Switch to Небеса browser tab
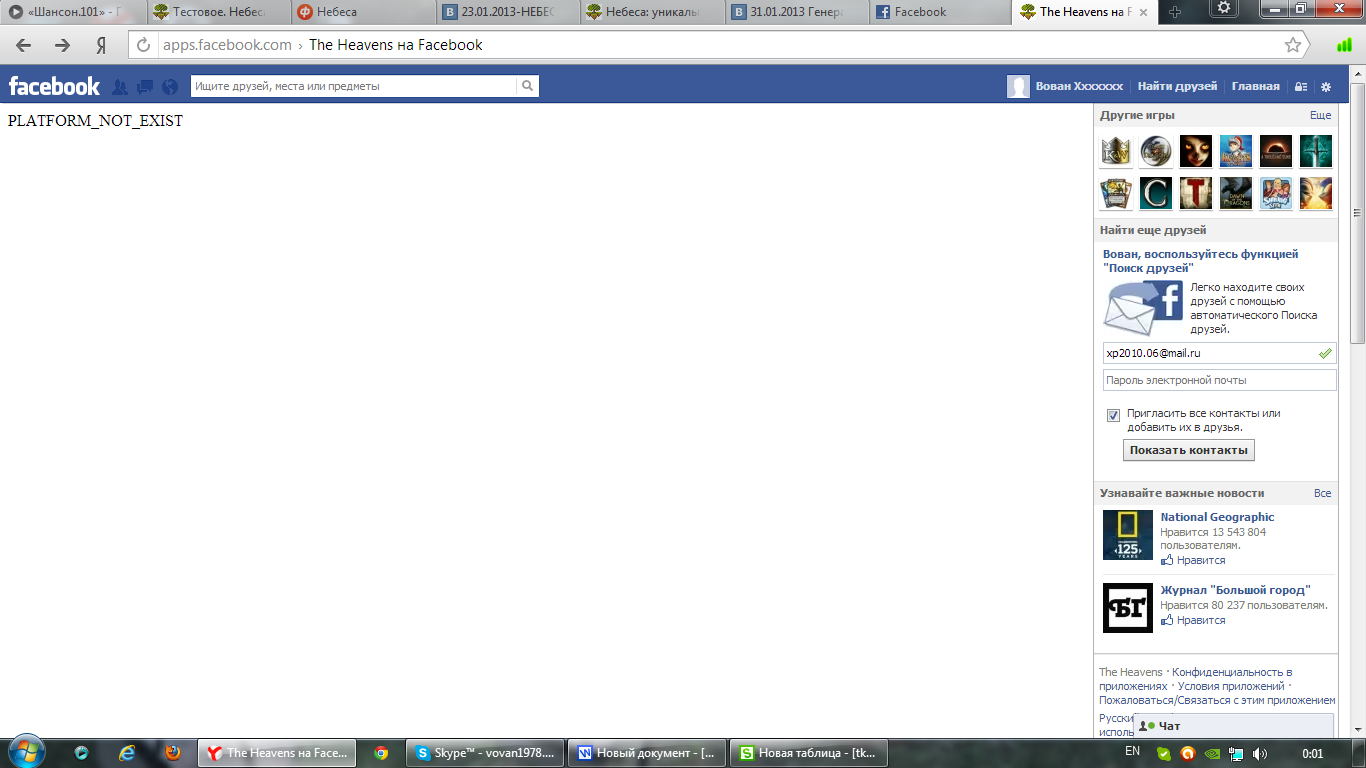 tap(363, 12)
